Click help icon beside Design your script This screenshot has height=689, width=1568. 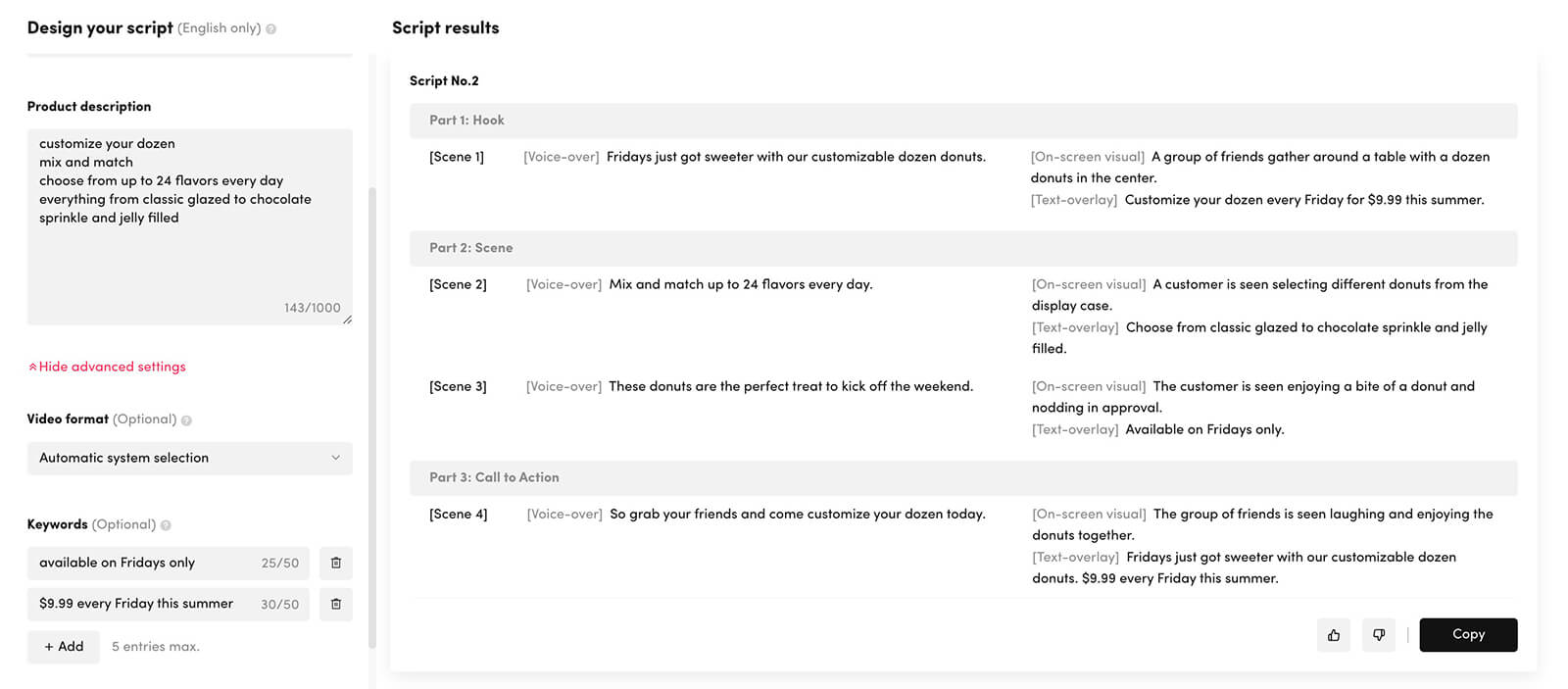[x=271, y=29]
